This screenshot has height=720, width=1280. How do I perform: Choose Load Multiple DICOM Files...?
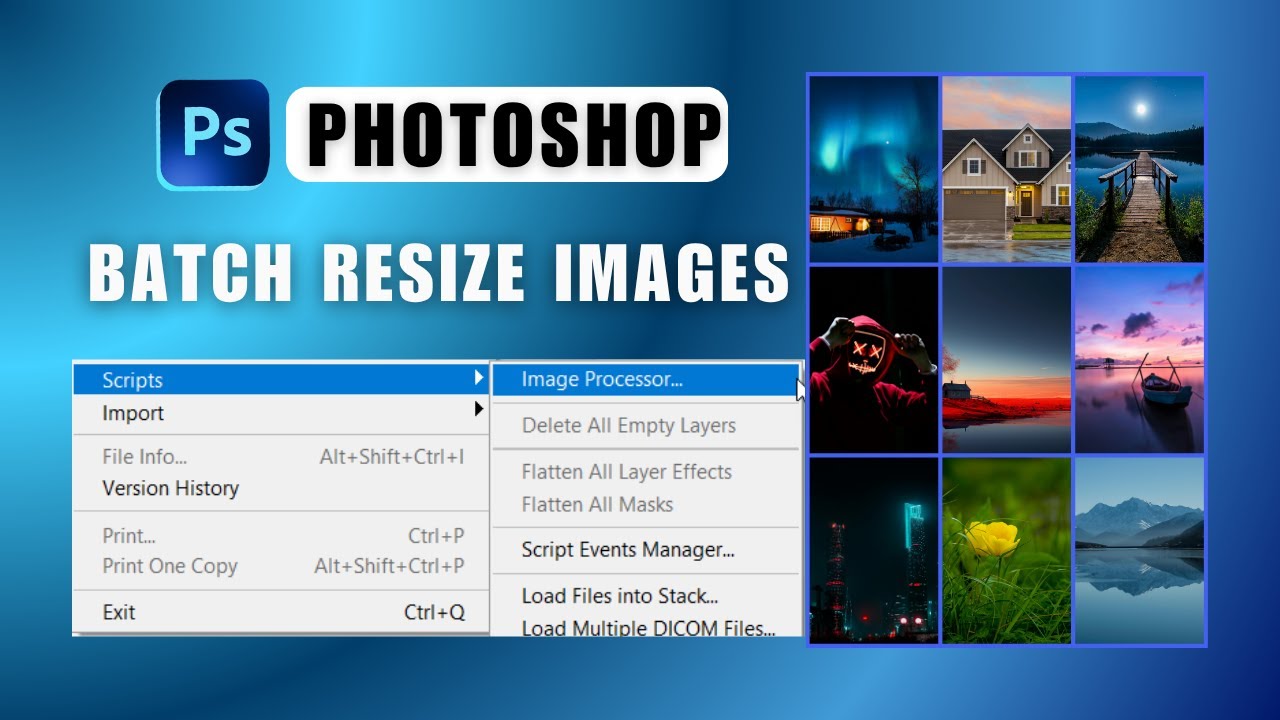(x=648, y=628)
